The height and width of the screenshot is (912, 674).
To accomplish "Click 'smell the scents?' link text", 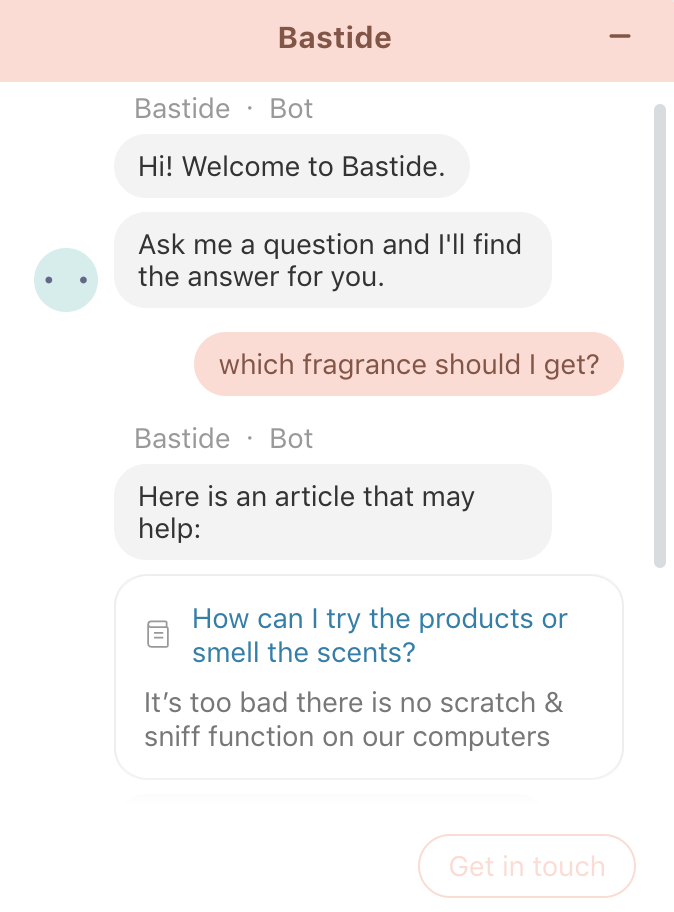I will pos(304,653).
